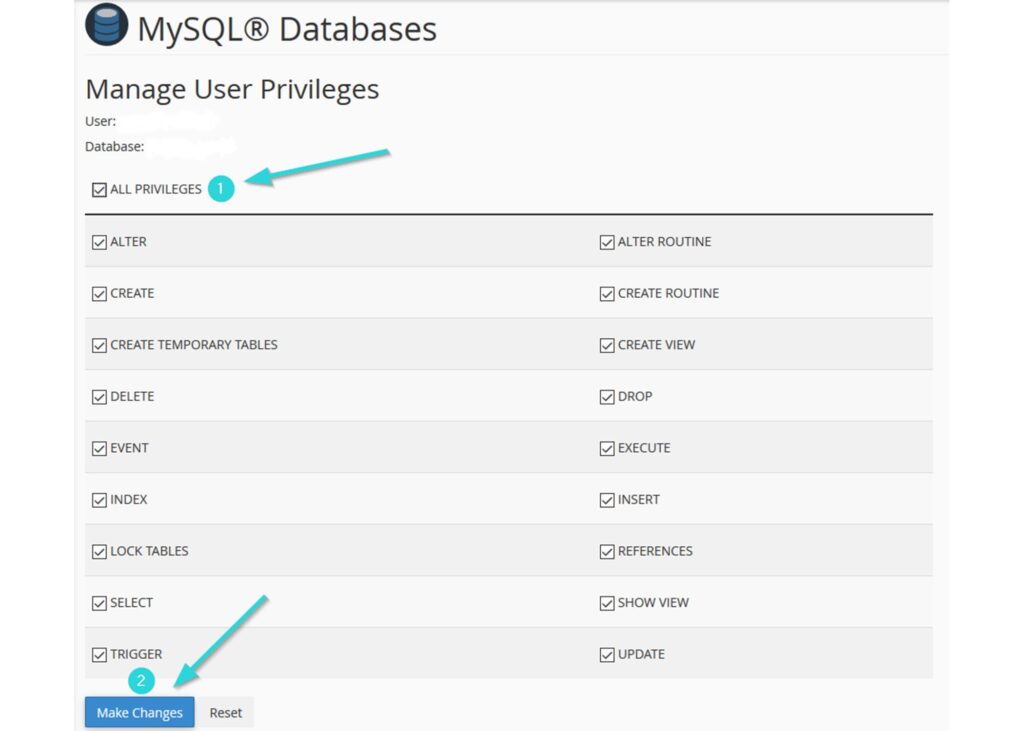Uncheck the LOCK TABLES privilege
The image size is (1024, 731).
(x=99, y=552)
